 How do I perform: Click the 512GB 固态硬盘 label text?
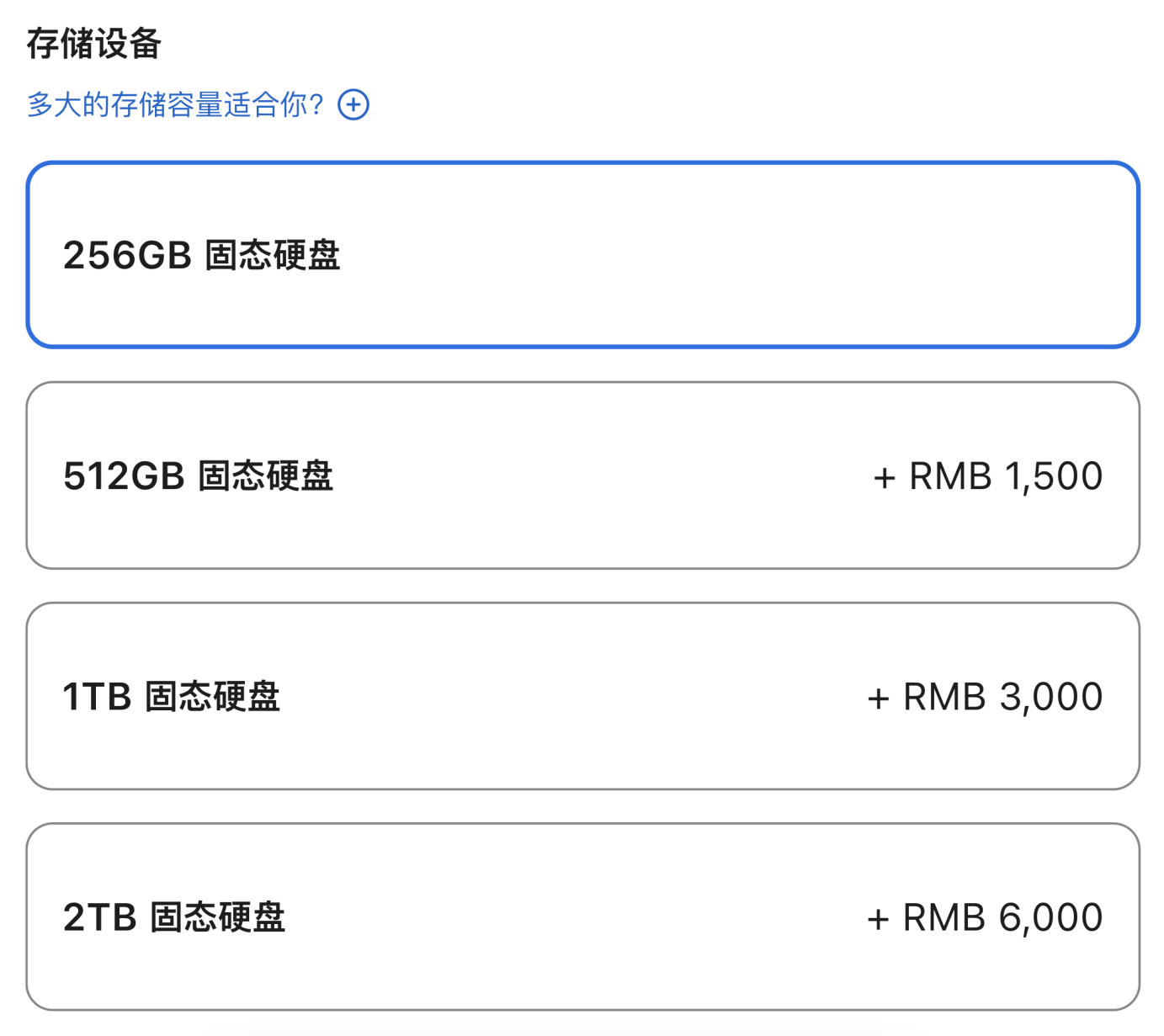[x=198, y=476]
